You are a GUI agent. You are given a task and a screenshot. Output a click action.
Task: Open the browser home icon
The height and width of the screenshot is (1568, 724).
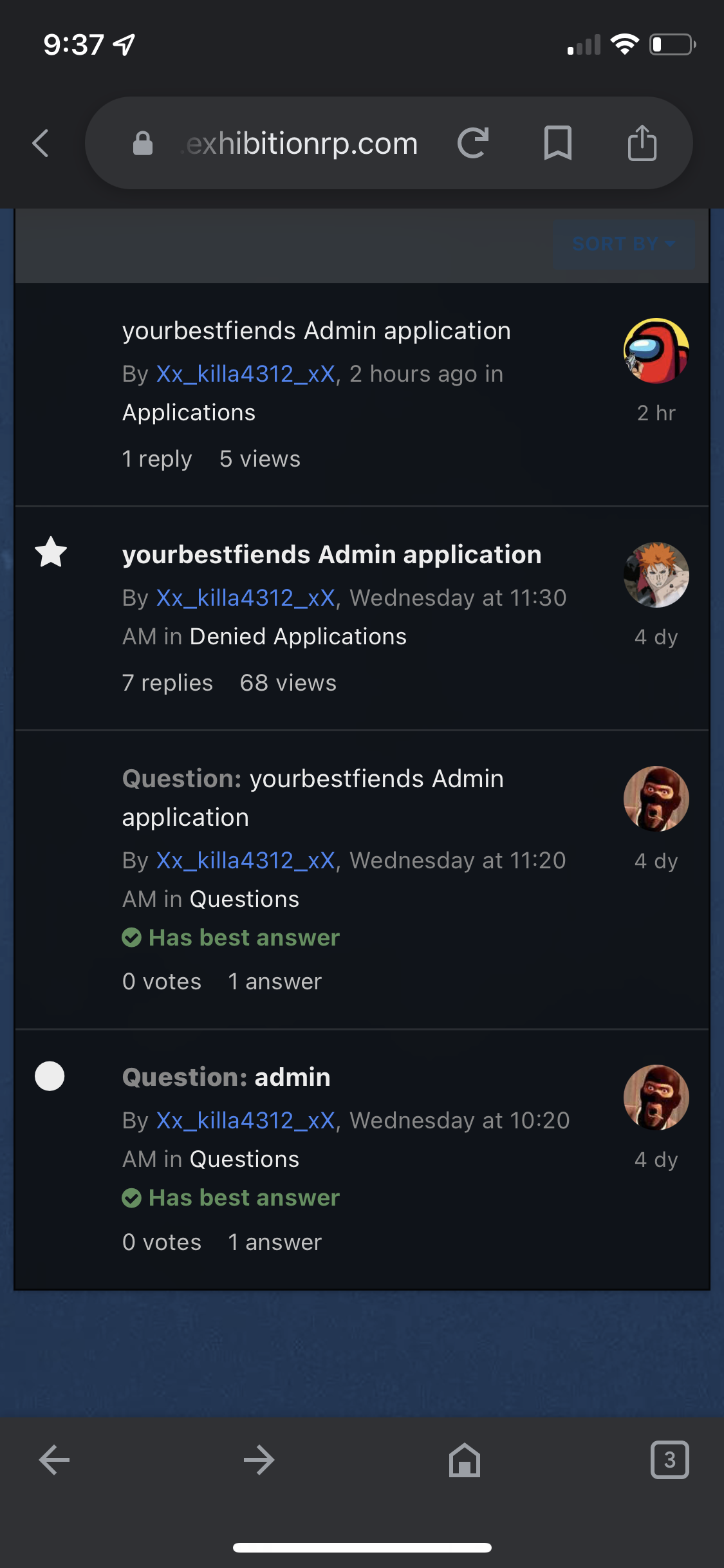(465, 1459)
